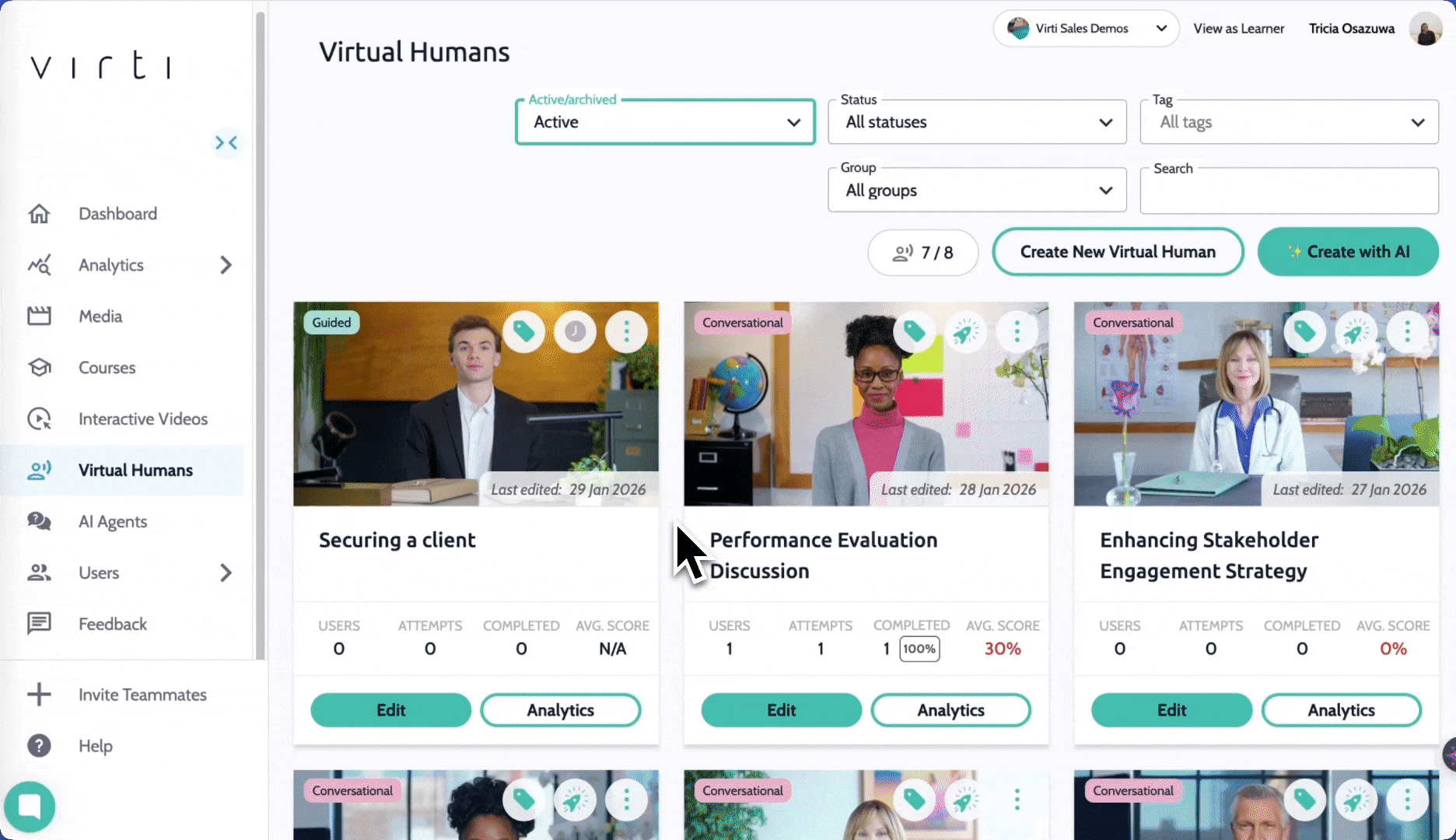Click the rocket icon on the bottom-middle Conversational card
This screenshot has width=1456, height=840.
[965, 800]
